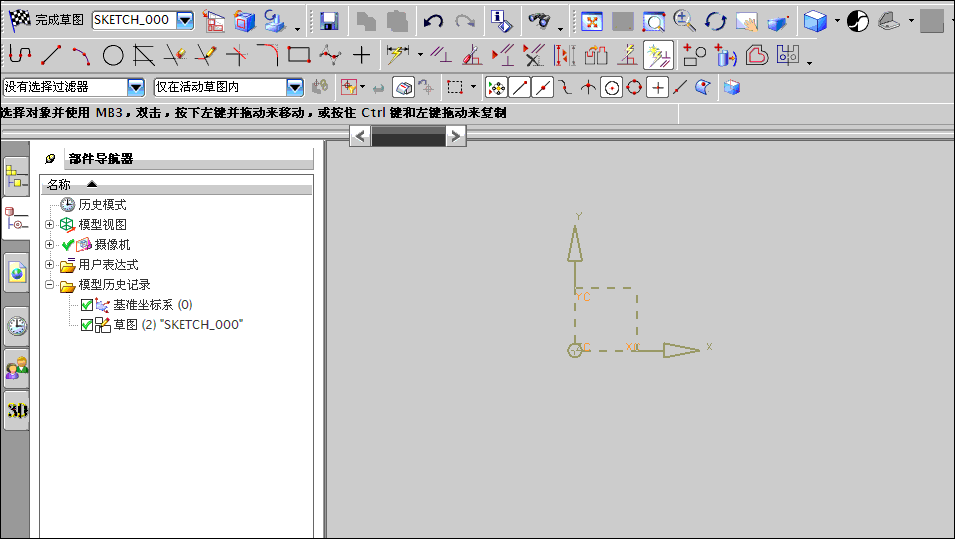Click the Redo arrow icon
The height and width of the screenshot is (539, 955).
tap(465, 22)
